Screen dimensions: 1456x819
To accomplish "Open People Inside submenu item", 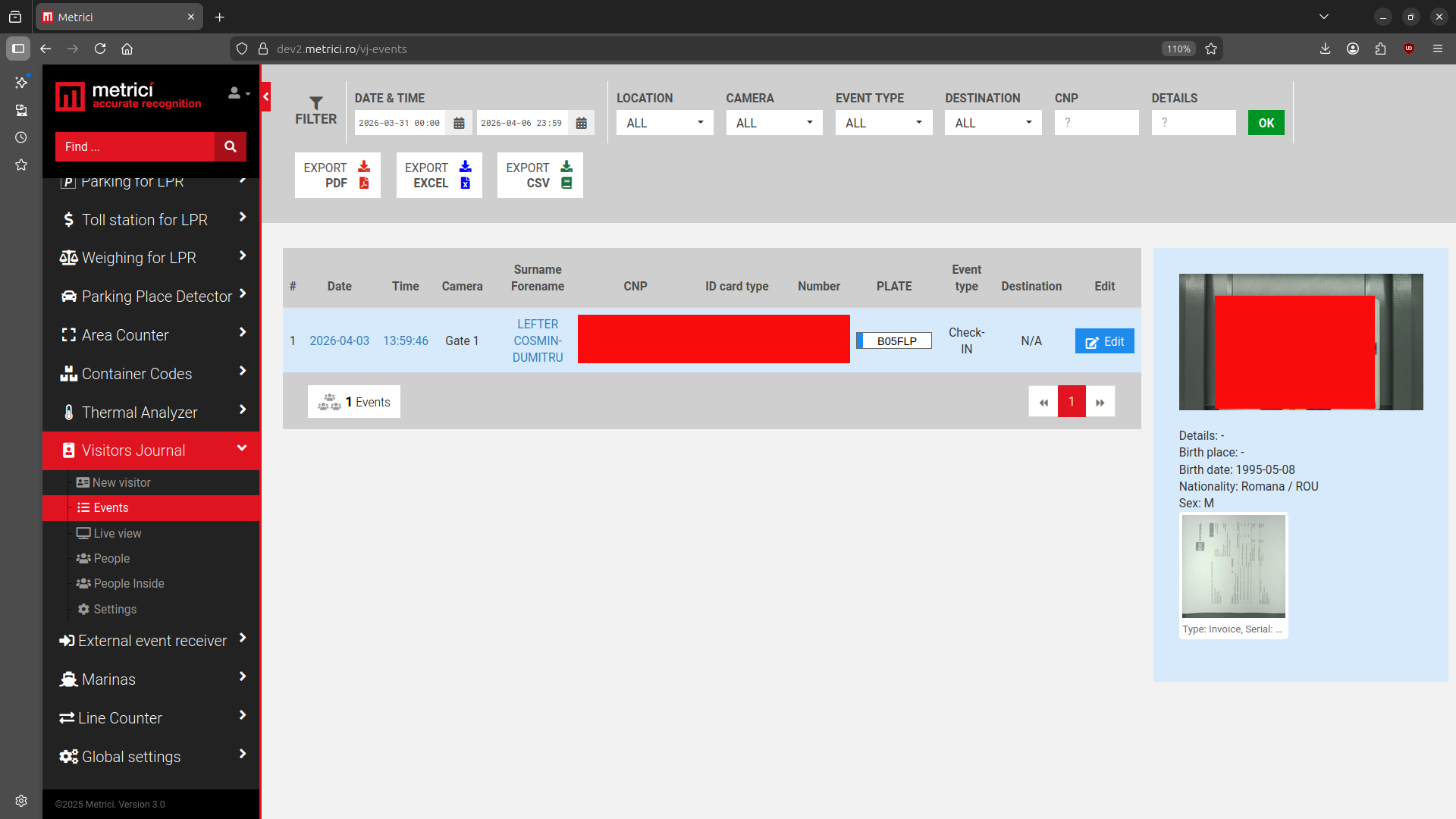I will (152, 583).
